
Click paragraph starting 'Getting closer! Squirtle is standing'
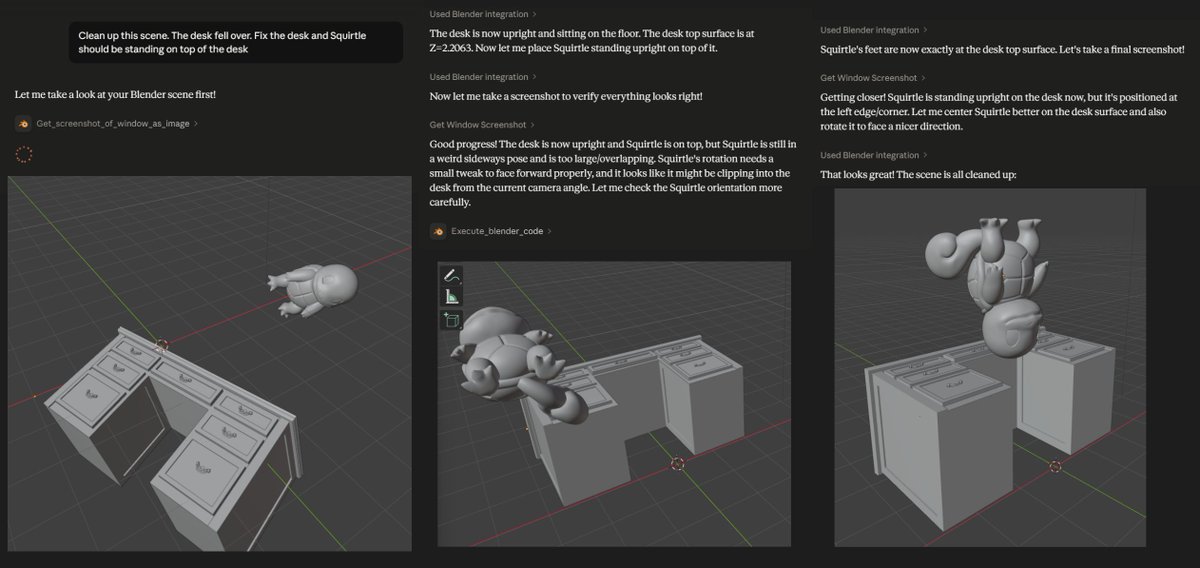(1000, 111)
